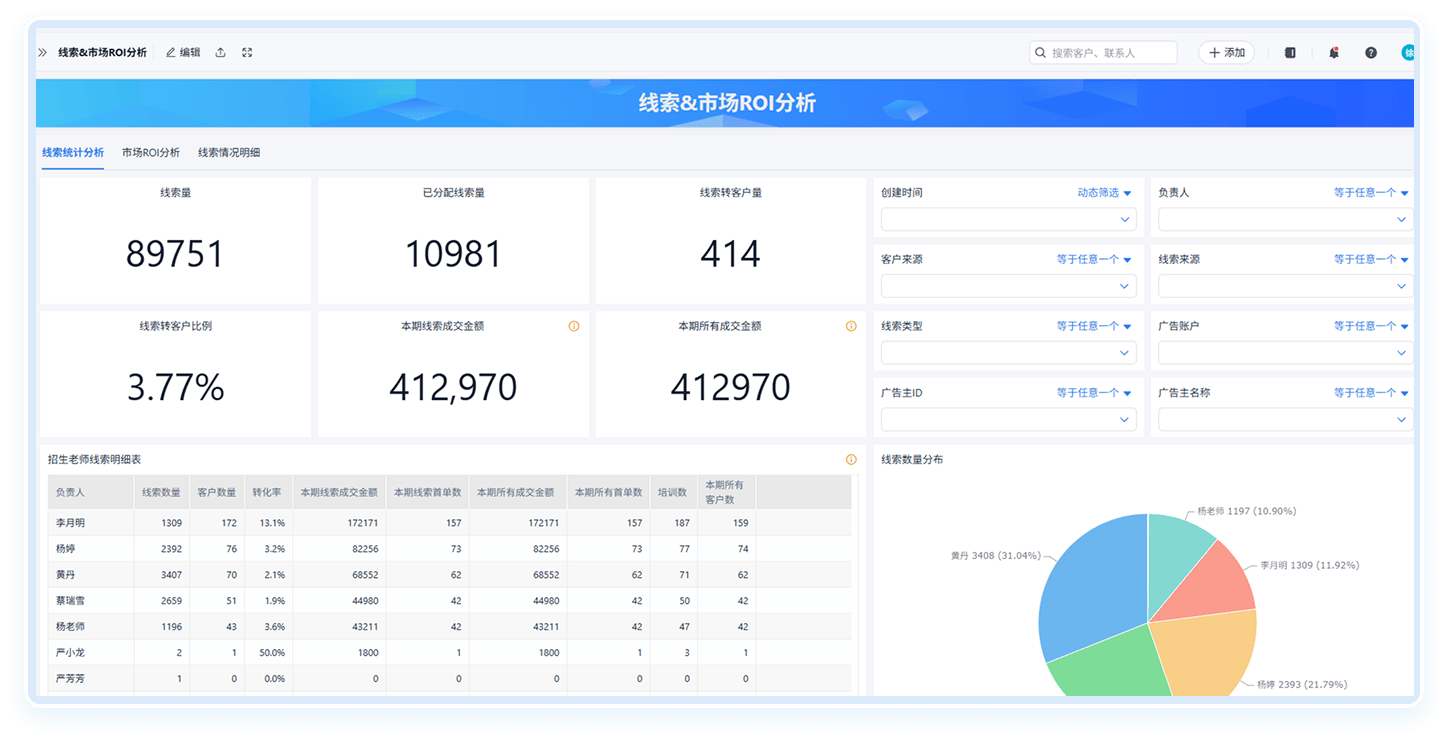Expand the sidebar with the double-chevron icon
Screen dimensions: 1448x740
tap(43, 53)
